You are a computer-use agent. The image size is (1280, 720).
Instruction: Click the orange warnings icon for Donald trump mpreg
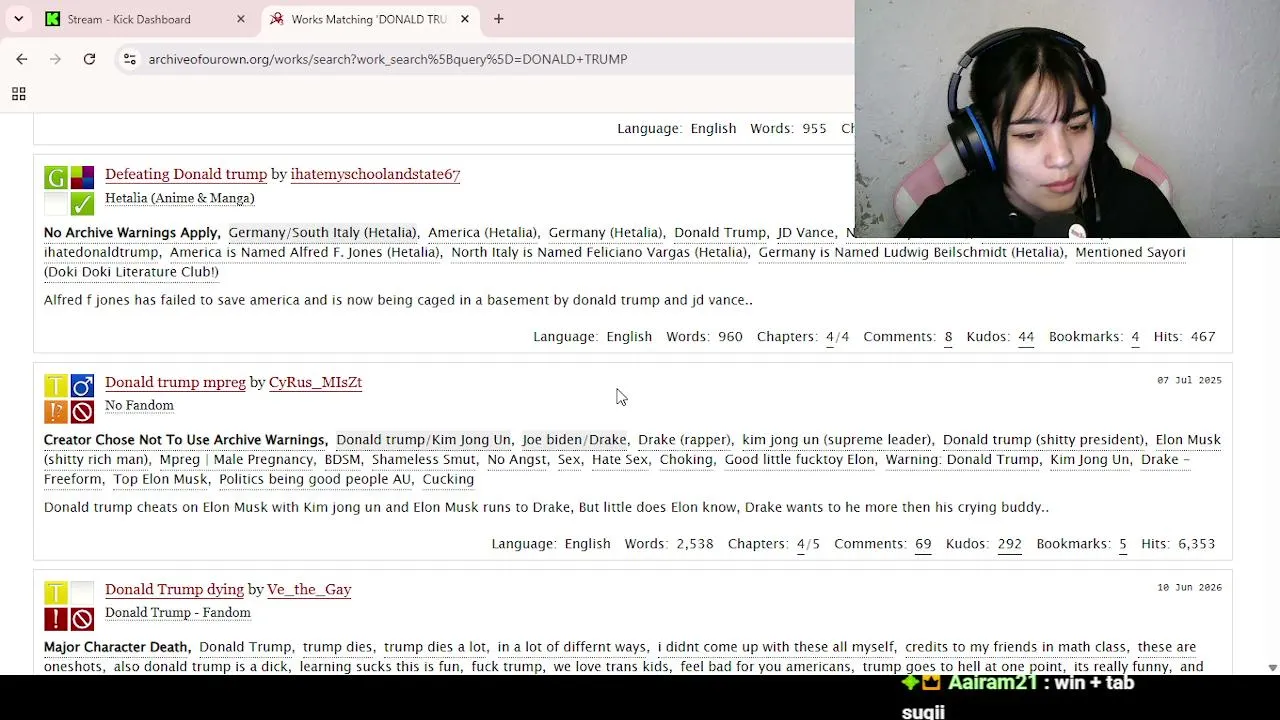point(56,412)
